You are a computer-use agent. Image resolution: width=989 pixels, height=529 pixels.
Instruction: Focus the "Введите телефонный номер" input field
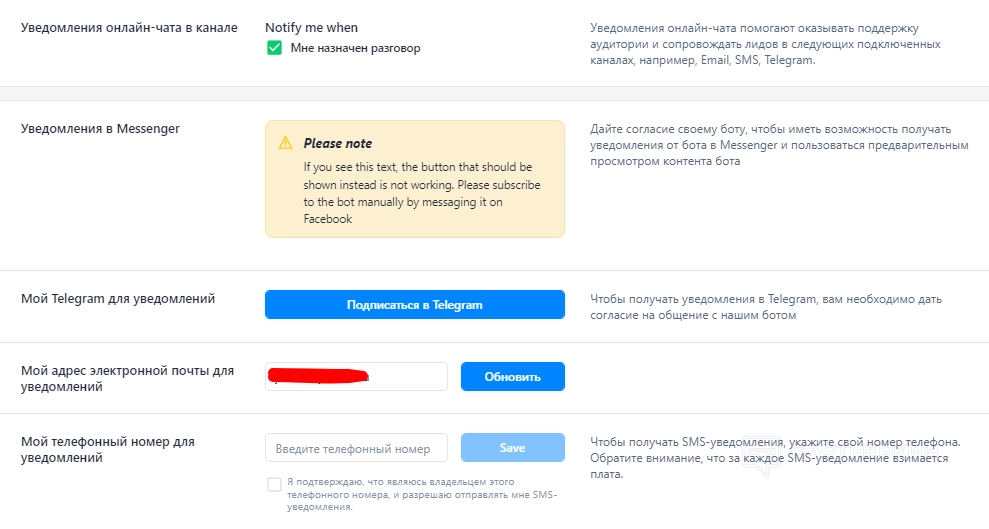pos(355,448)
